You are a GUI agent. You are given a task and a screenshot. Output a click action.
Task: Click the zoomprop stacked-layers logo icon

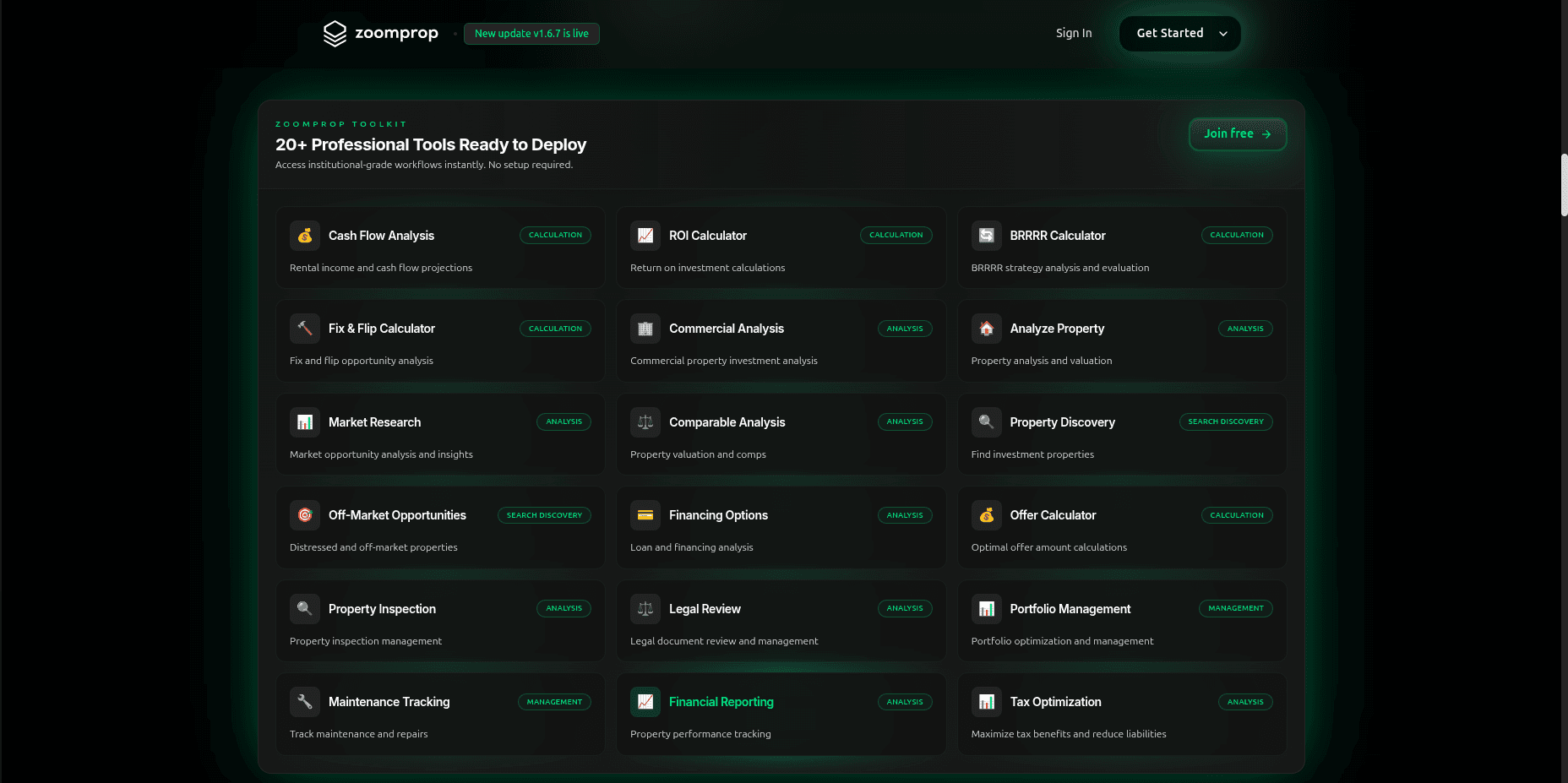pos(335,33)
